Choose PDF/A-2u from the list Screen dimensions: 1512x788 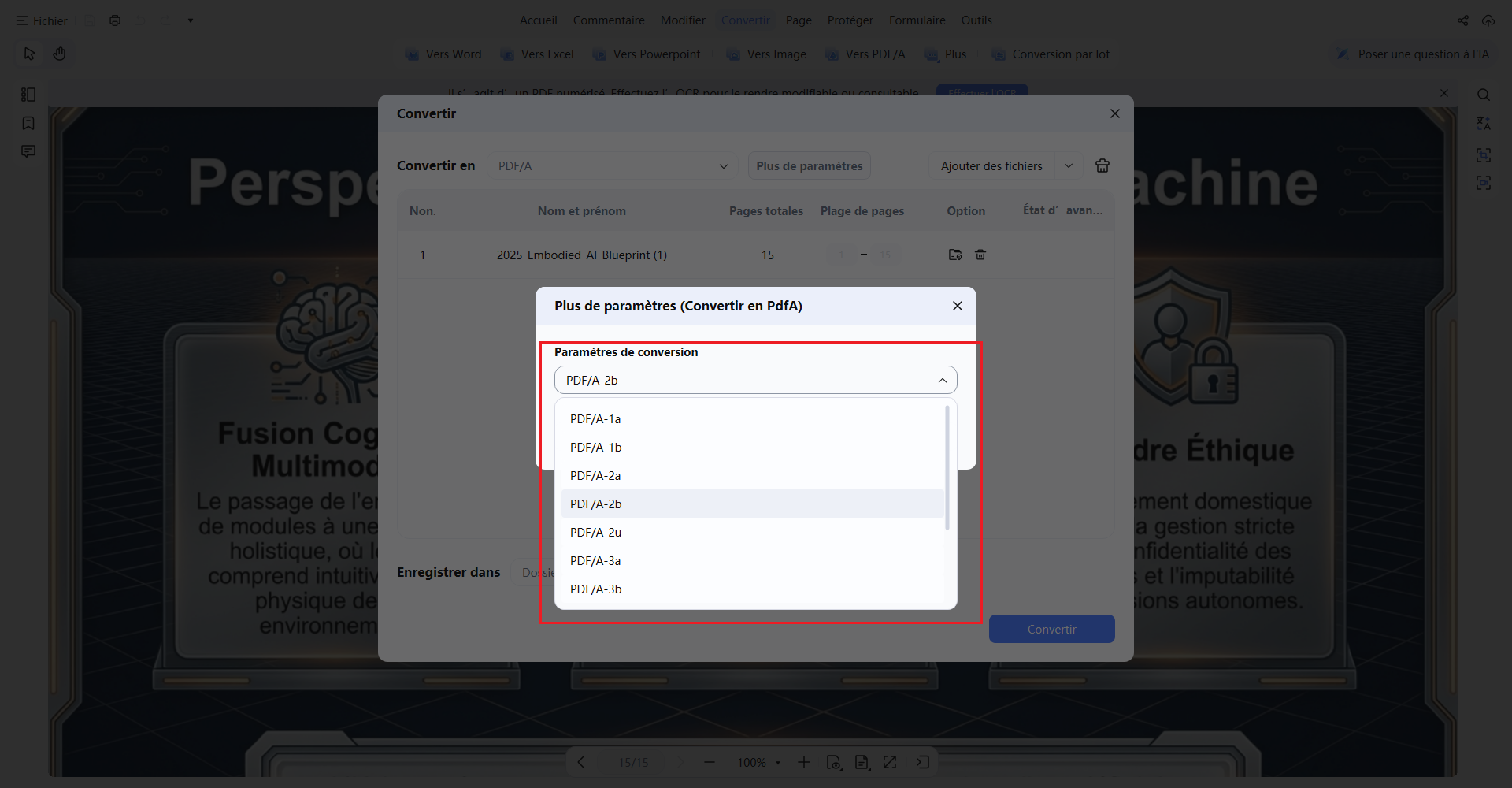752,532
